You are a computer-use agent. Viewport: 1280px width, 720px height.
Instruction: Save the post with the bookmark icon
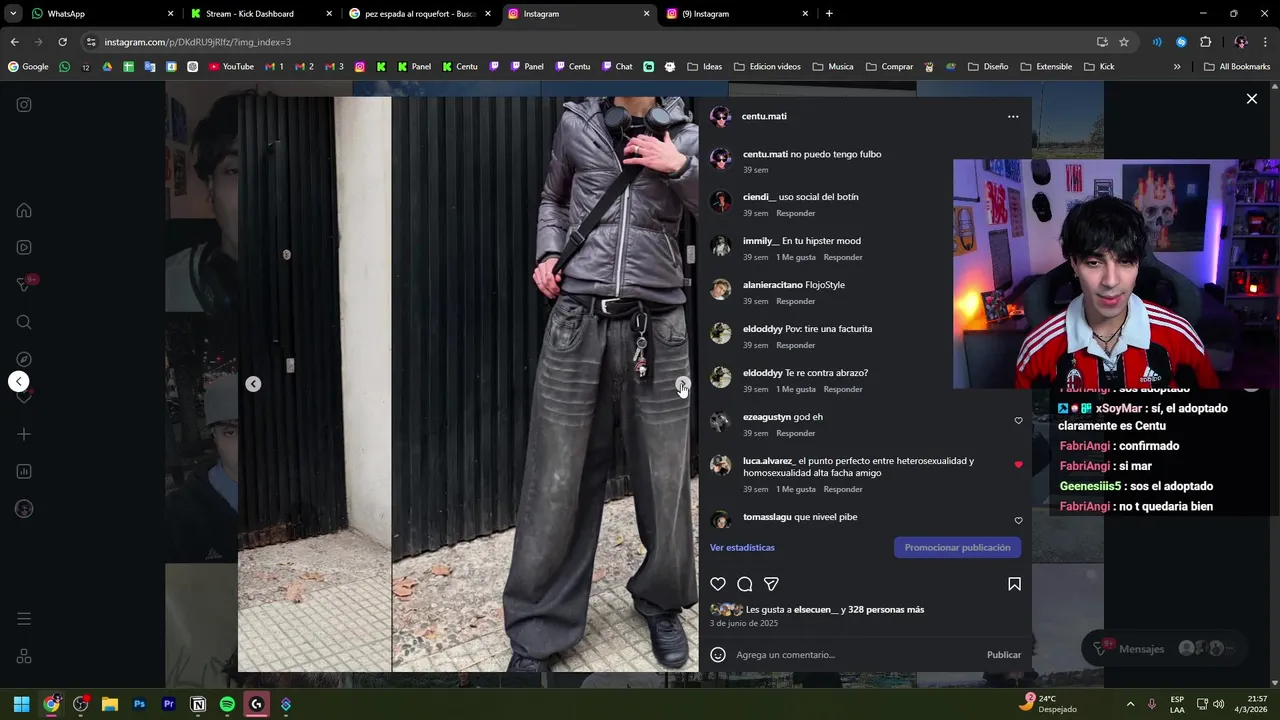(1014, 584)
